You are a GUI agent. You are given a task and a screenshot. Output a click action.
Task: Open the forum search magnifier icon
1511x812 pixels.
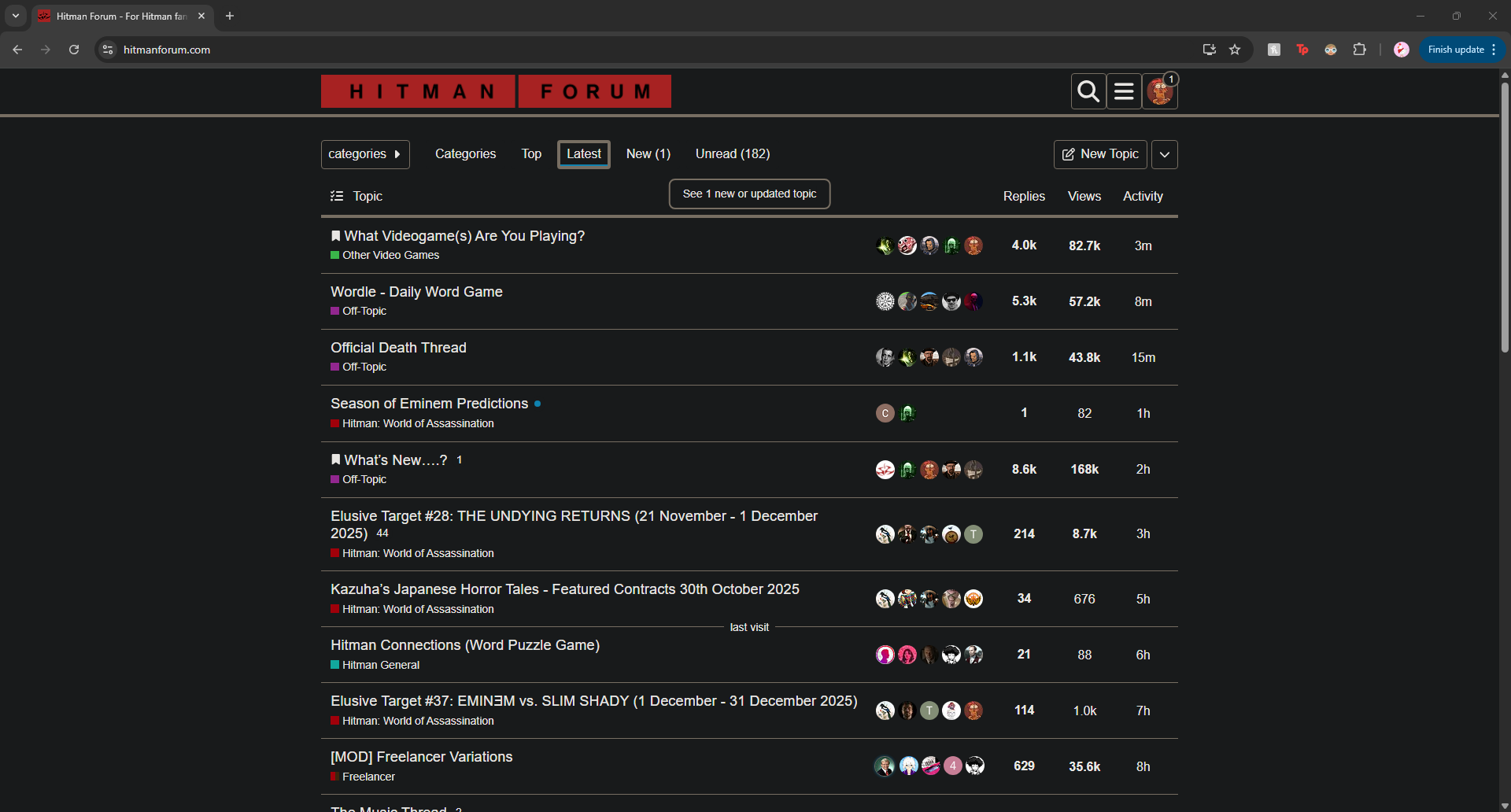[x=1088, y=92]
